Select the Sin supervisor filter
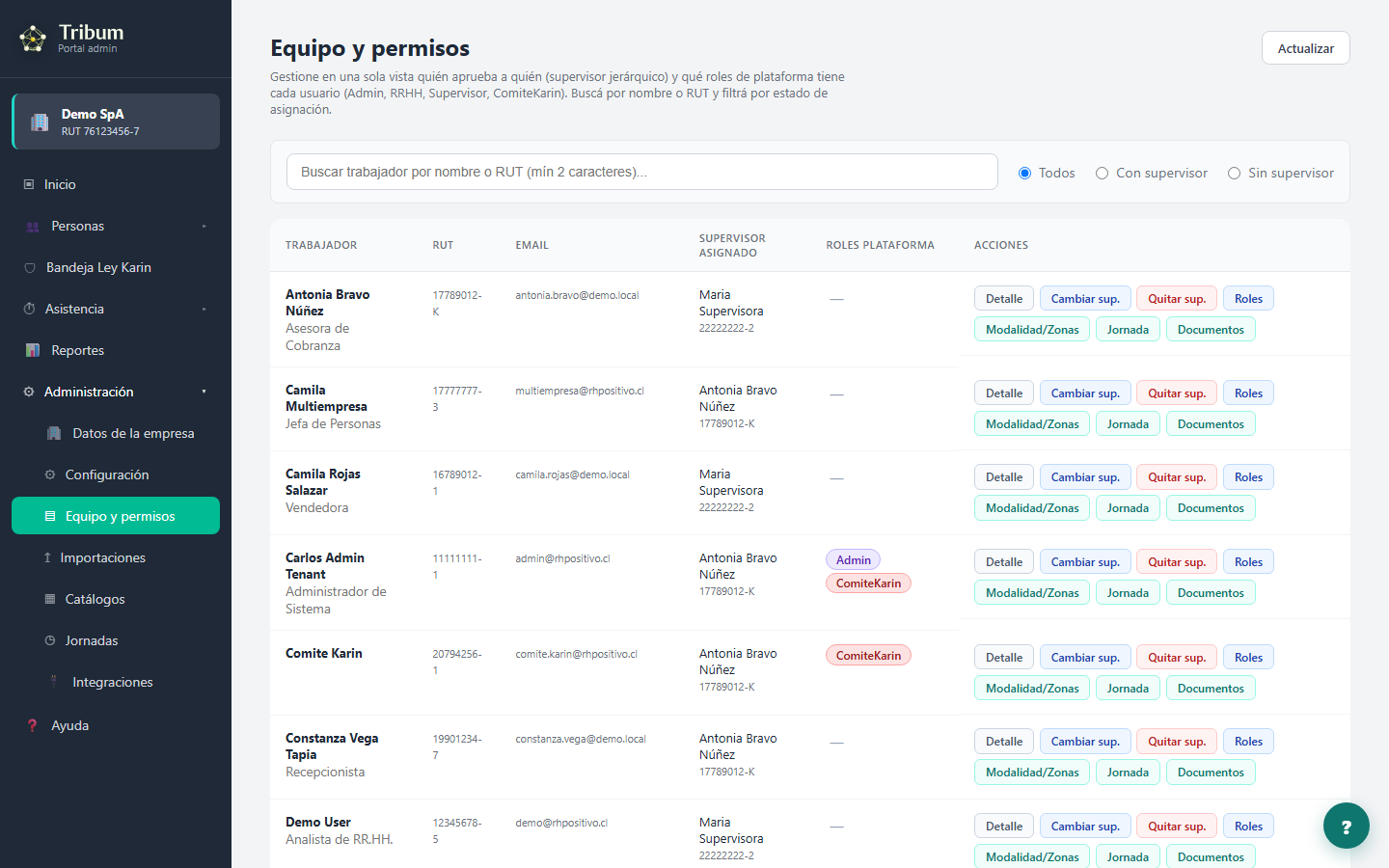The width and height of the screenshot is (1389, 868). [1234, 174]
